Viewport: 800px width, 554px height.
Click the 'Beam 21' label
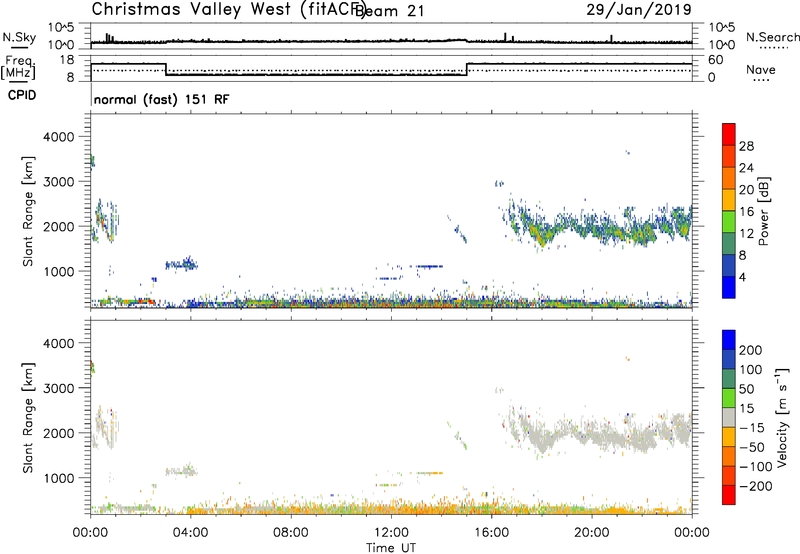(389, 11)
